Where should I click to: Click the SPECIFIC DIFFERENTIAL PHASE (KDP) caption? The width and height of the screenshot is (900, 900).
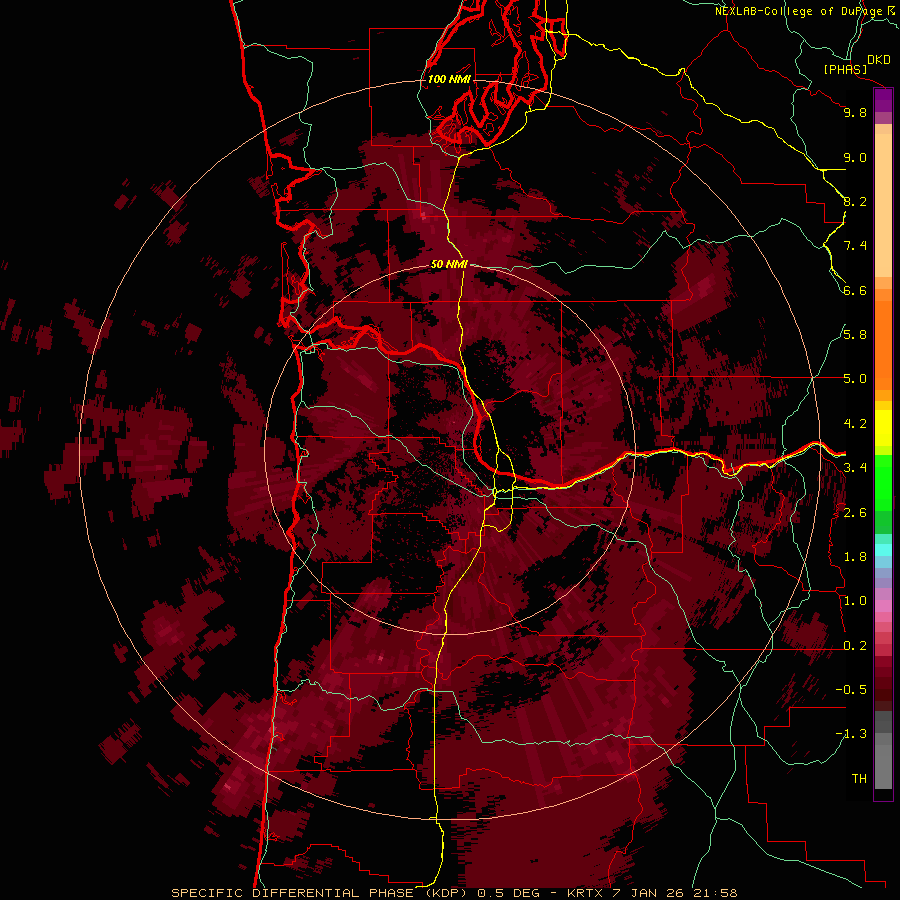321,893
